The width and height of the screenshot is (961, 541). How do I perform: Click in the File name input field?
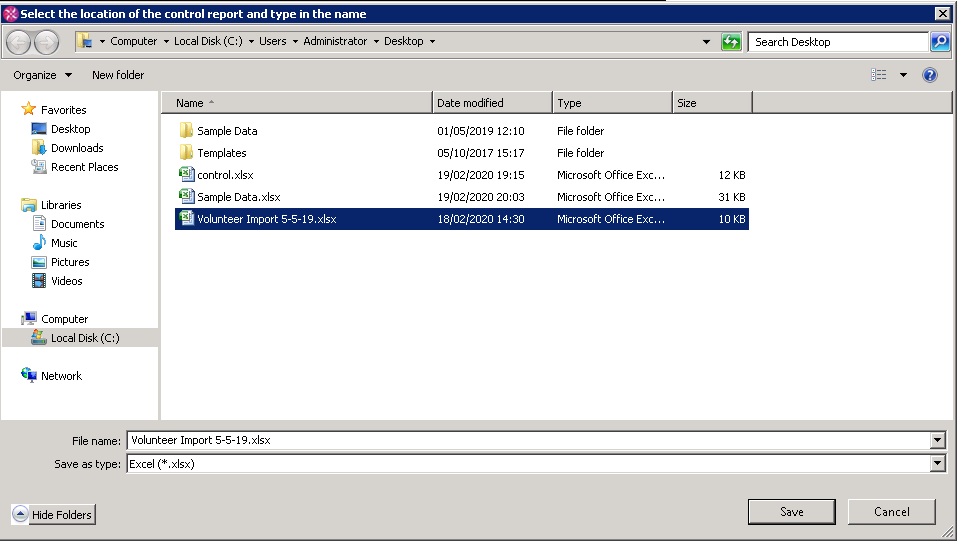529,440
